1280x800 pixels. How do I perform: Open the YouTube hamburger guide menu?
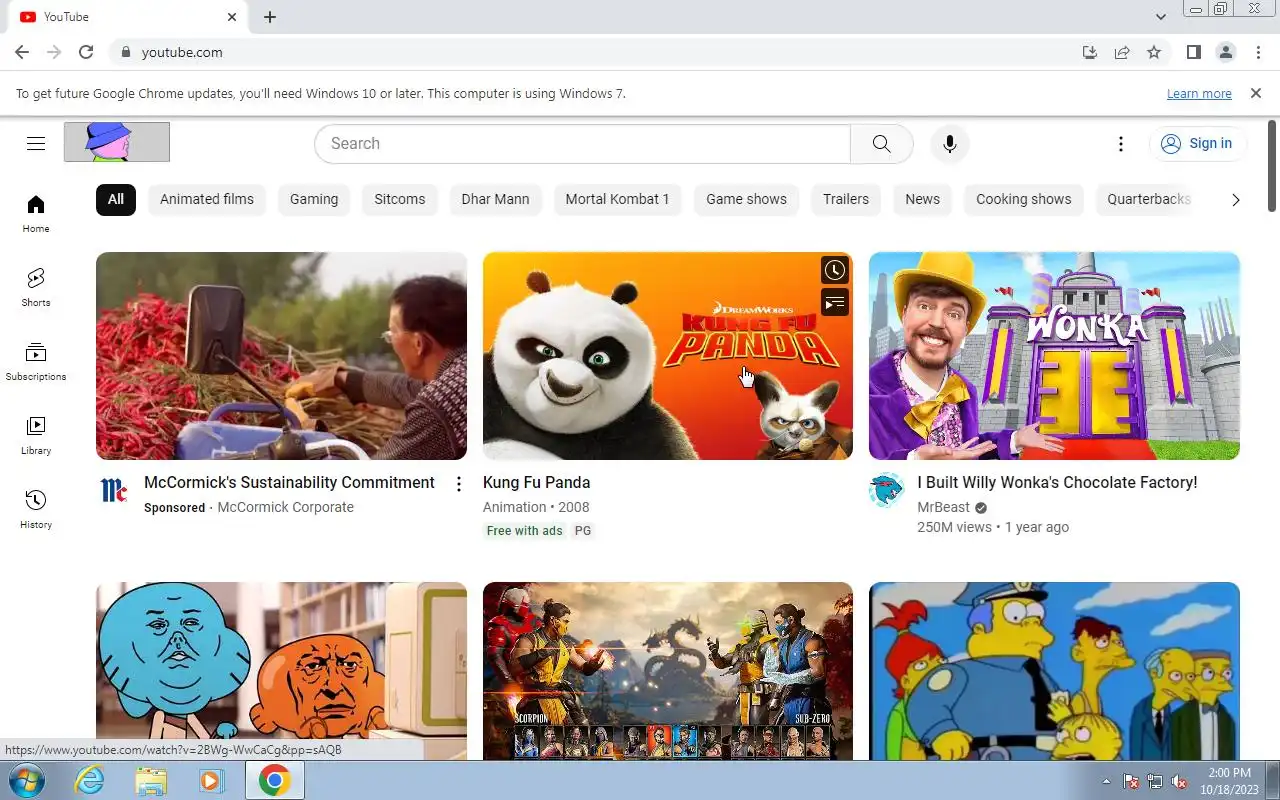point(36,143)
